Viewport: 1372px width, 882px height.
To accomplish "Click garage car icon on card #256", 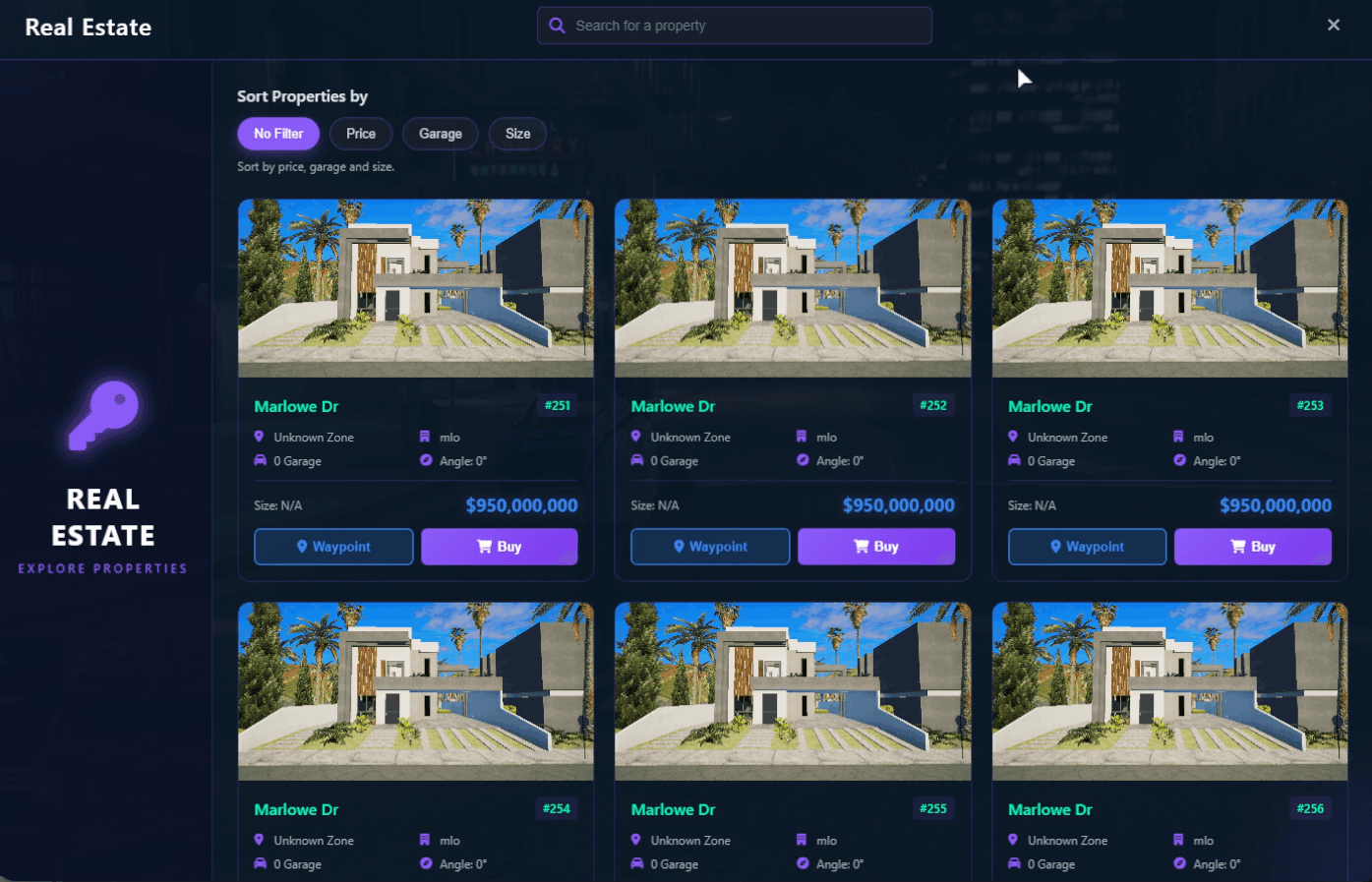I will point(1014,863).
